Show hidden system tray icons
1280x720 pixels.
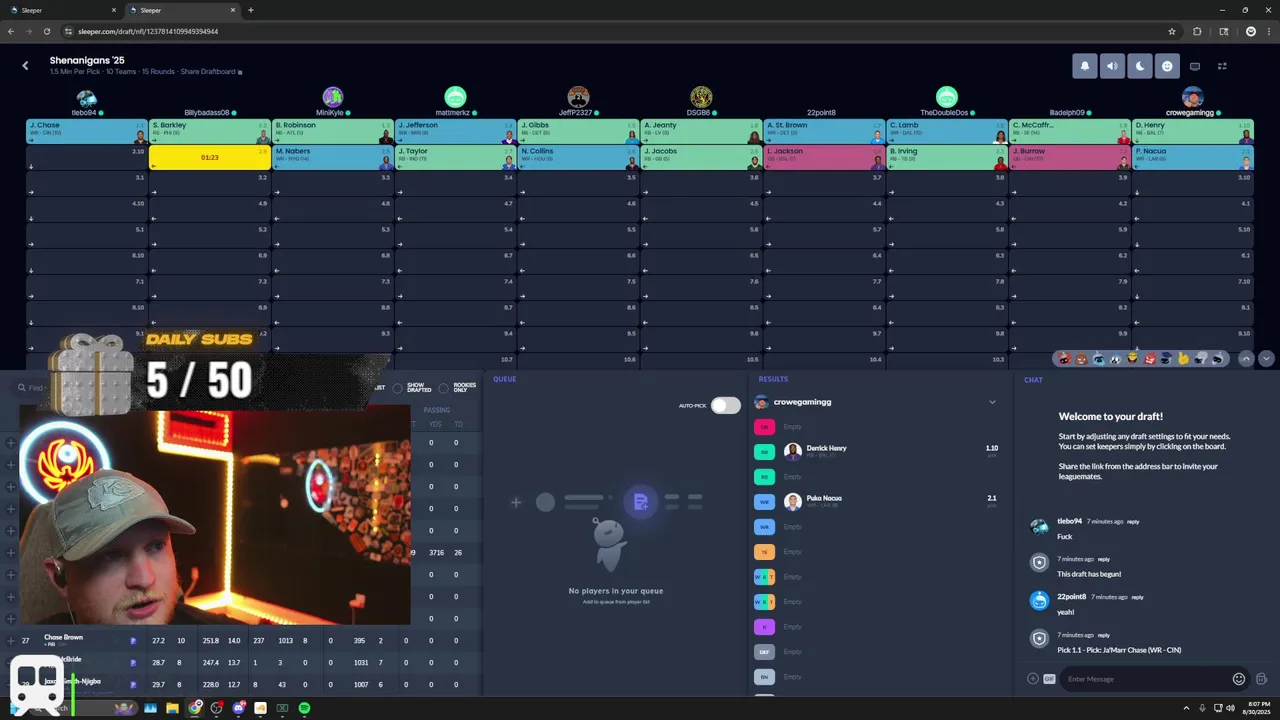click(x=1186, y=708)
